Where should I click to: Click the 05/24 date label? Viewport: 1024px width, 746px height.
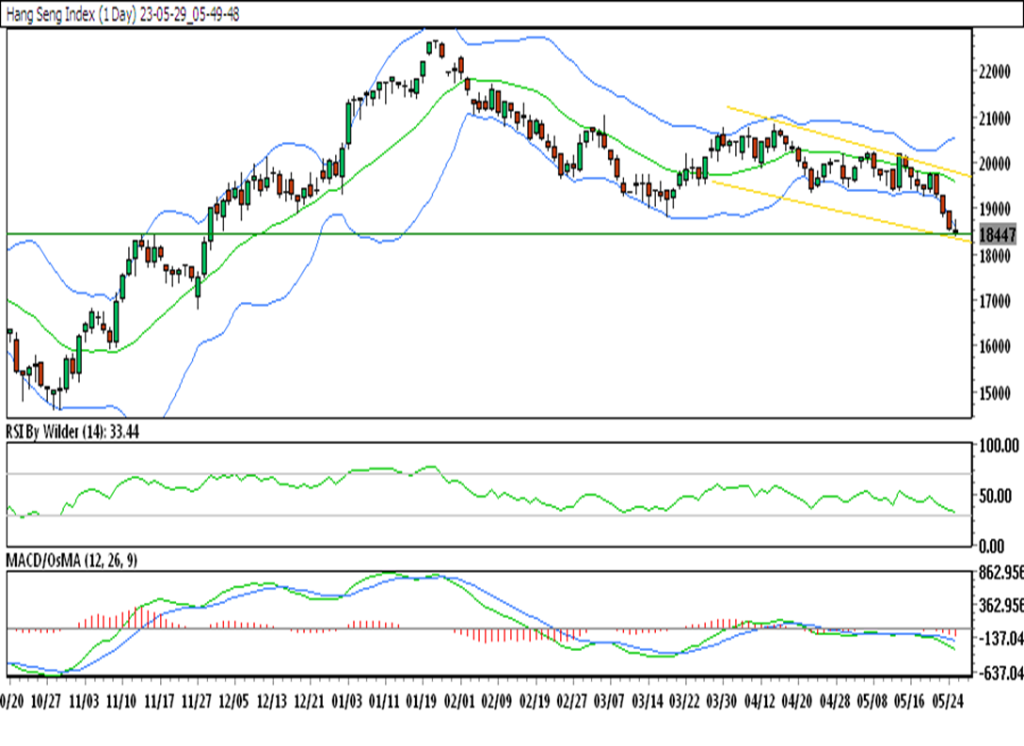click(948, 702)
